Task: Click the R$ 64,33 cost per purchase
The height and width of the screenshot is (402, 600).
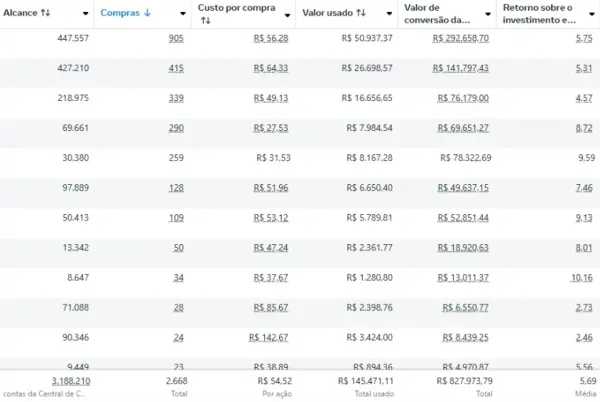Action: coord(271,68)
